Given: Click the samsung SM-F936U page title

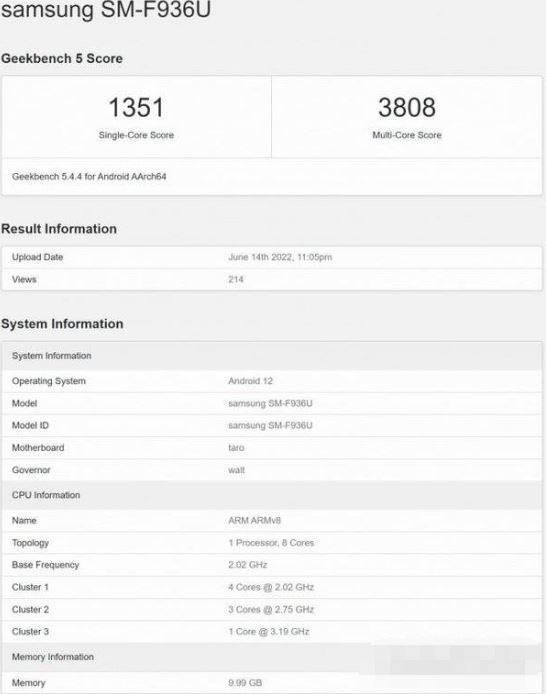Looking at the screenshot, I should pos(106,9).
